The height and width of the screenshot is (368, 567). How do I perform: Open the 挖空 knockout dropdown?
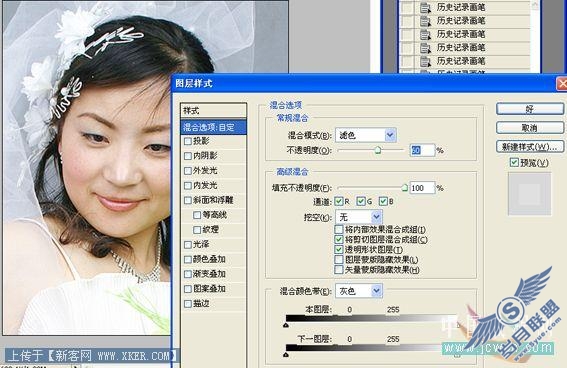tap(376, 217)
